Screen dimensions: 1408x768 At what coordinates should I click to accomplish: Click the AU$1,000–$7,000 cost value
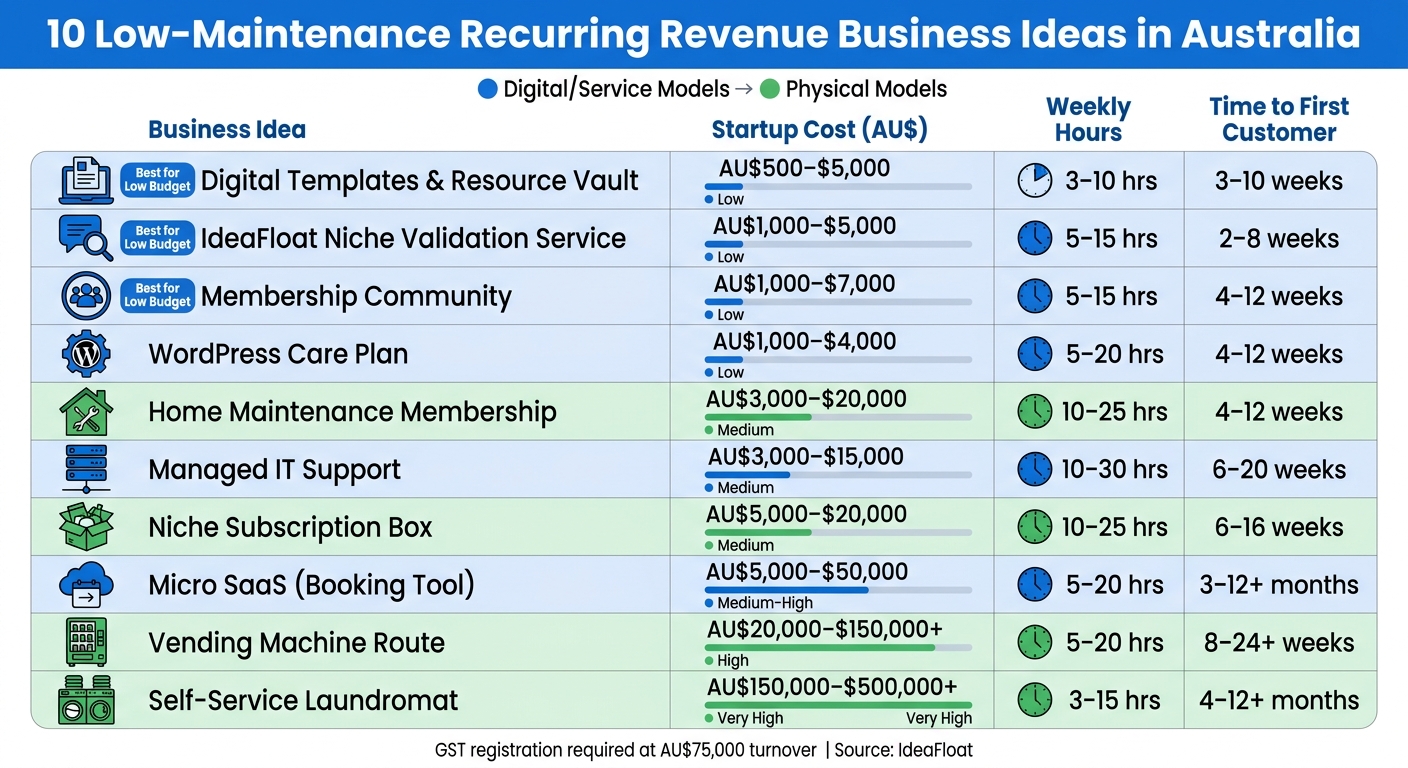(804, 284)
